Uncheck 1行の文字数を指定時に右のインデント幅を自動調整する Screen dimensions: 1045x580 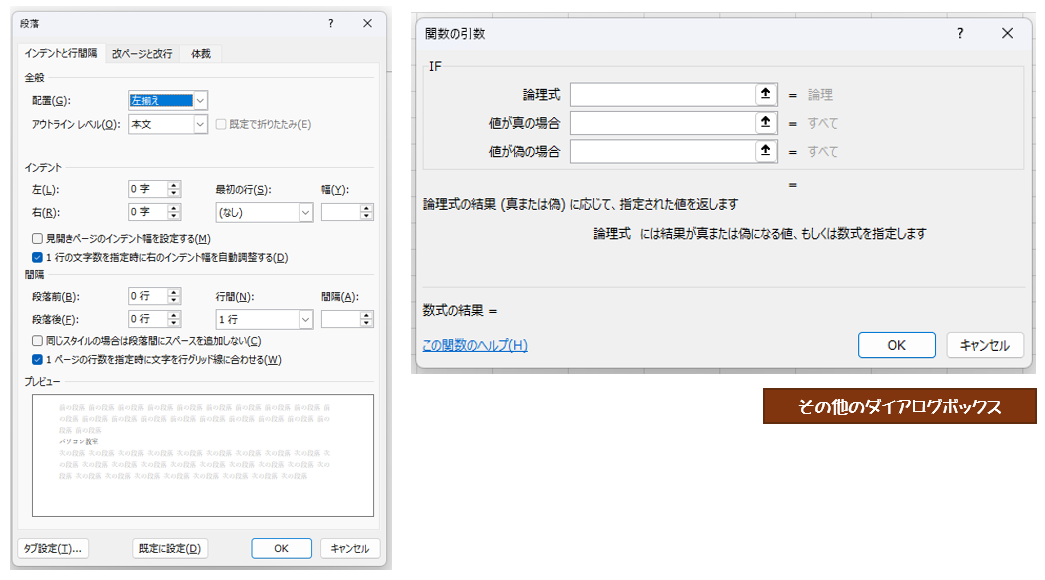38,257
